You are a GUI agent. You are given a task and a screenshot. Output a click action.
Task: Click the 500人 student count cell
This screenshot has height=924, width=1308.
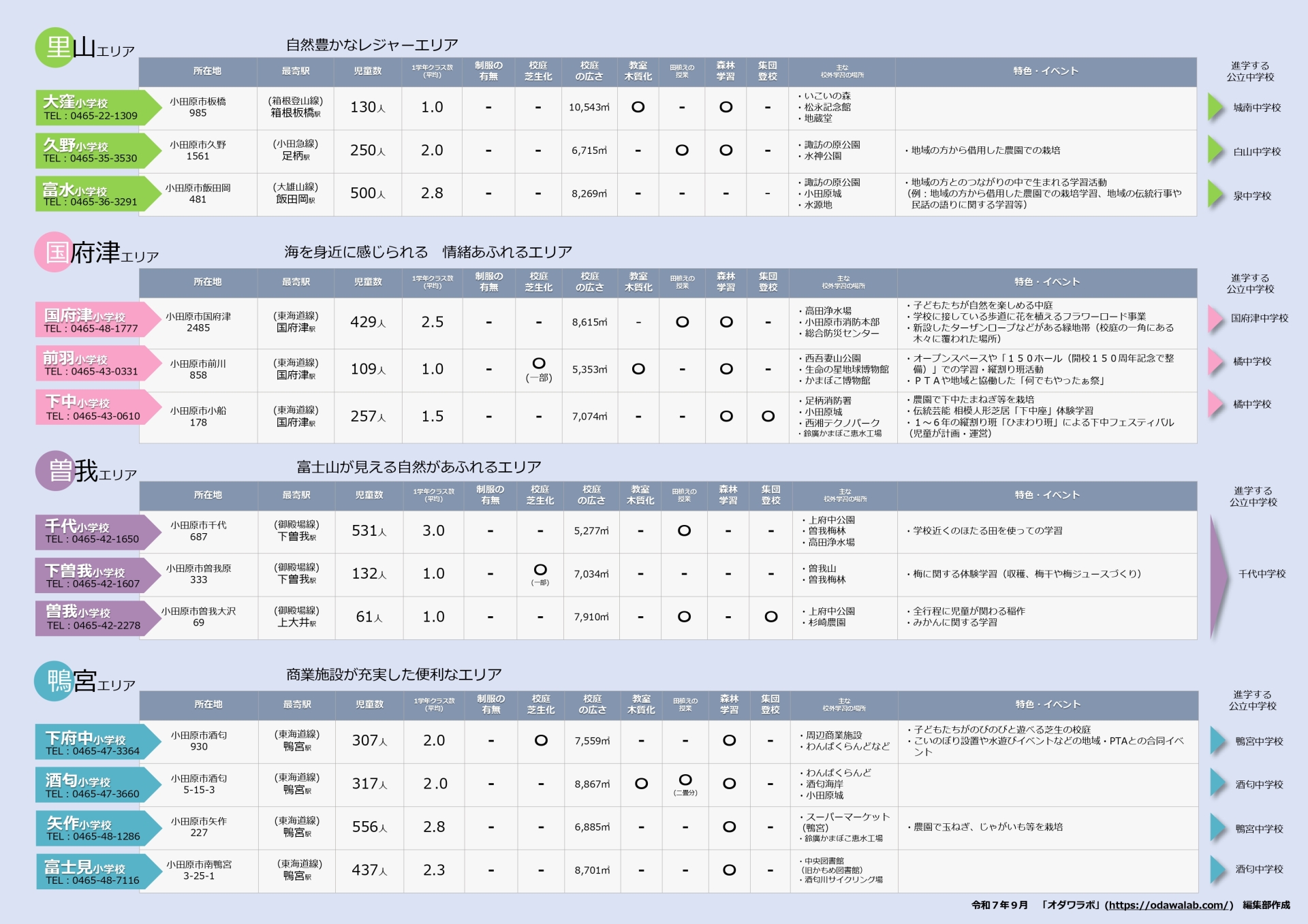coord(368,193)
